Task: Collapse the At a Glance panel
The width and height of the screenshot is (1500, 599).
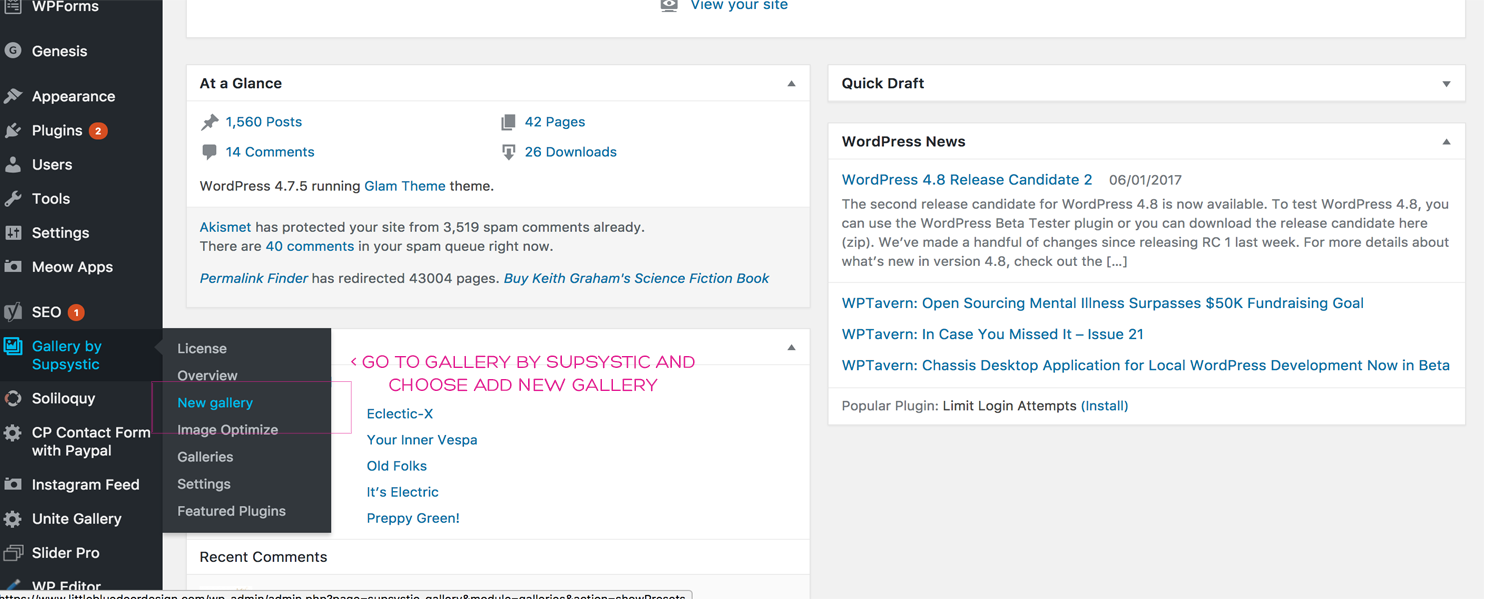Action: pyautogui.click(x=791, y=84)
